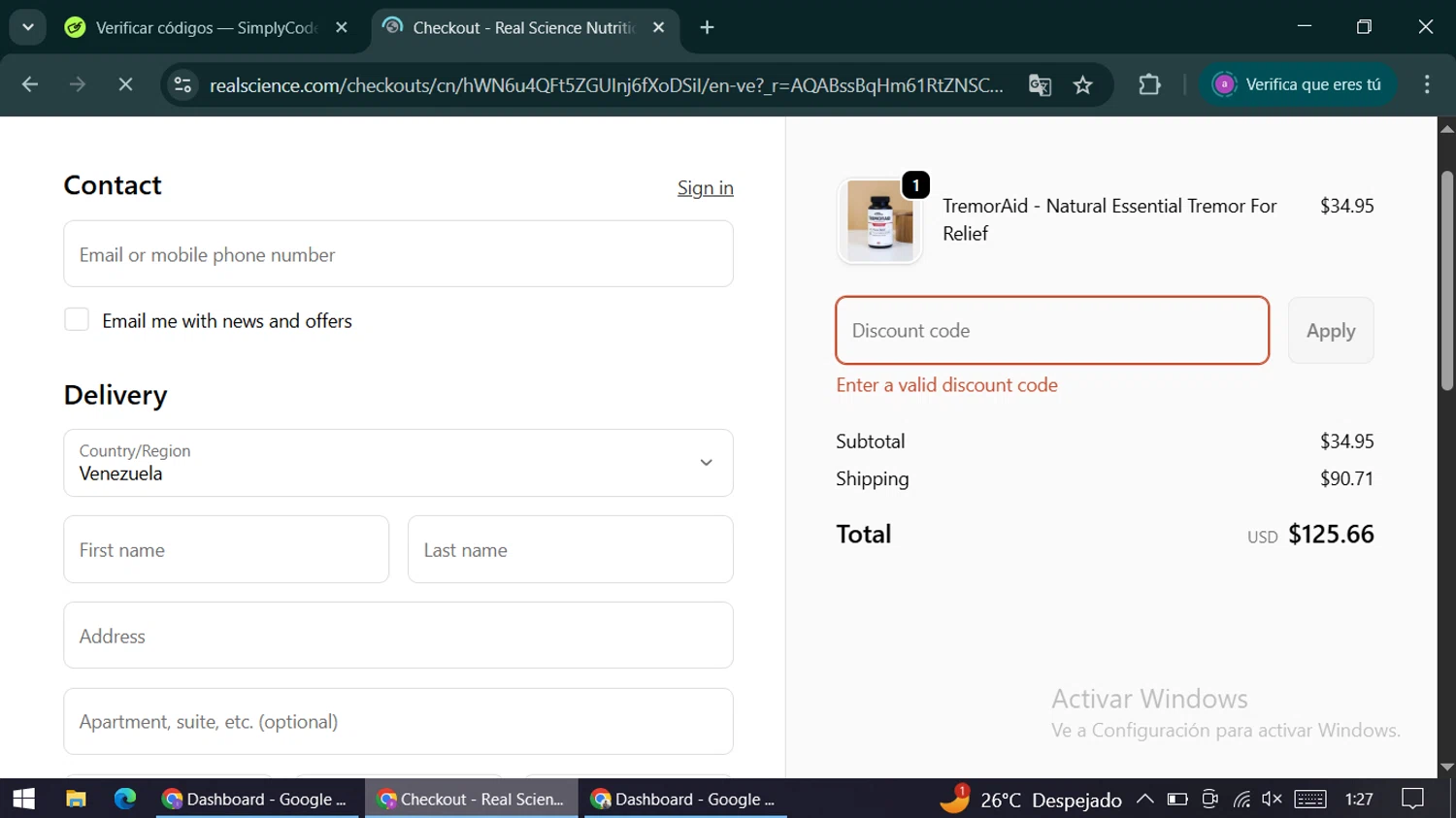Open the Google Translate page icon
The image size is (1456, 818).
click(1040, 84)
